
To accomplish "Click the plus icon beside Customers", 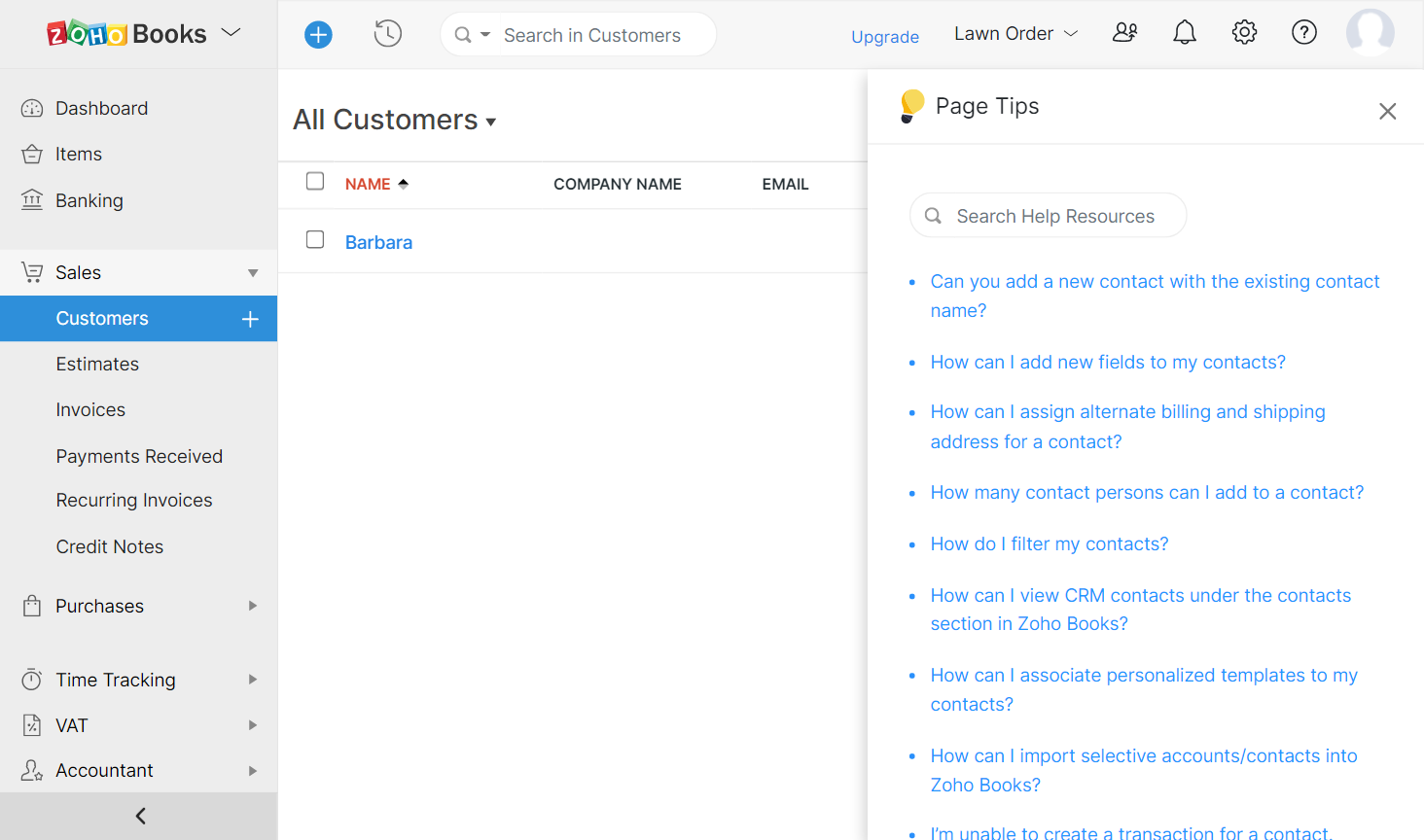I will coord(250,319).
